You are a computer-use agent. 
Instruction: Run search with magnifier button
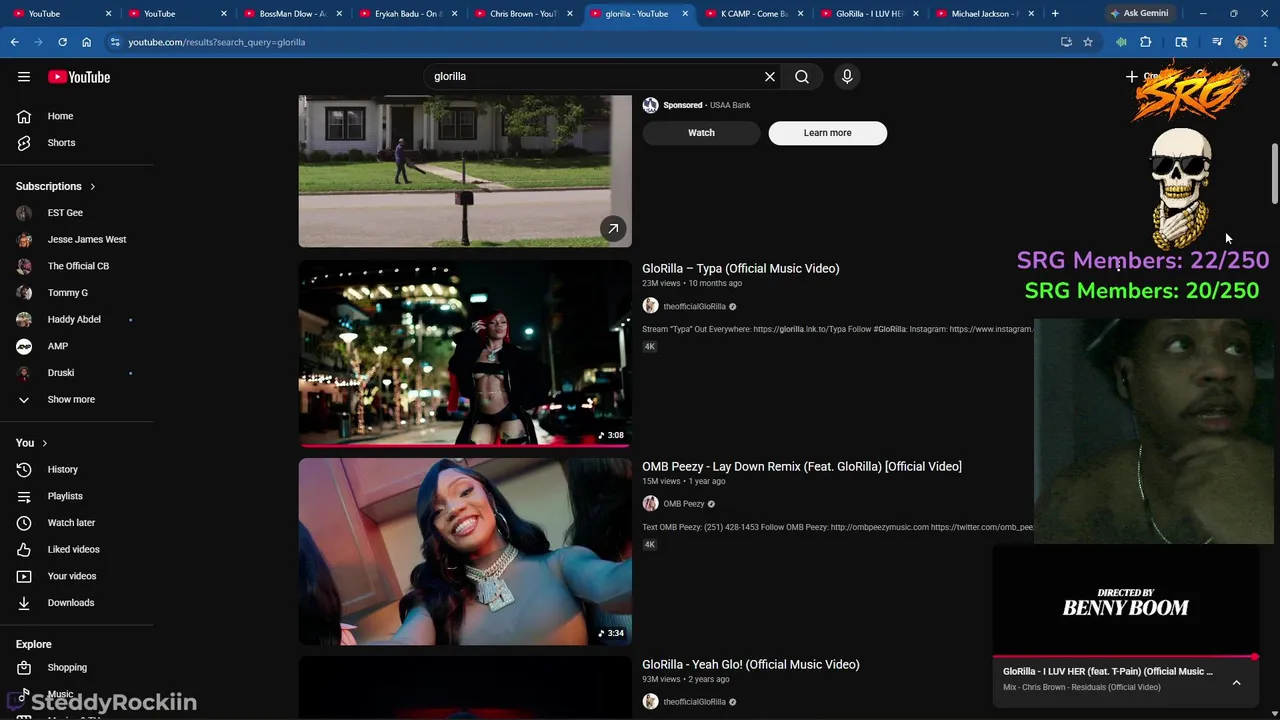(802, 76)
